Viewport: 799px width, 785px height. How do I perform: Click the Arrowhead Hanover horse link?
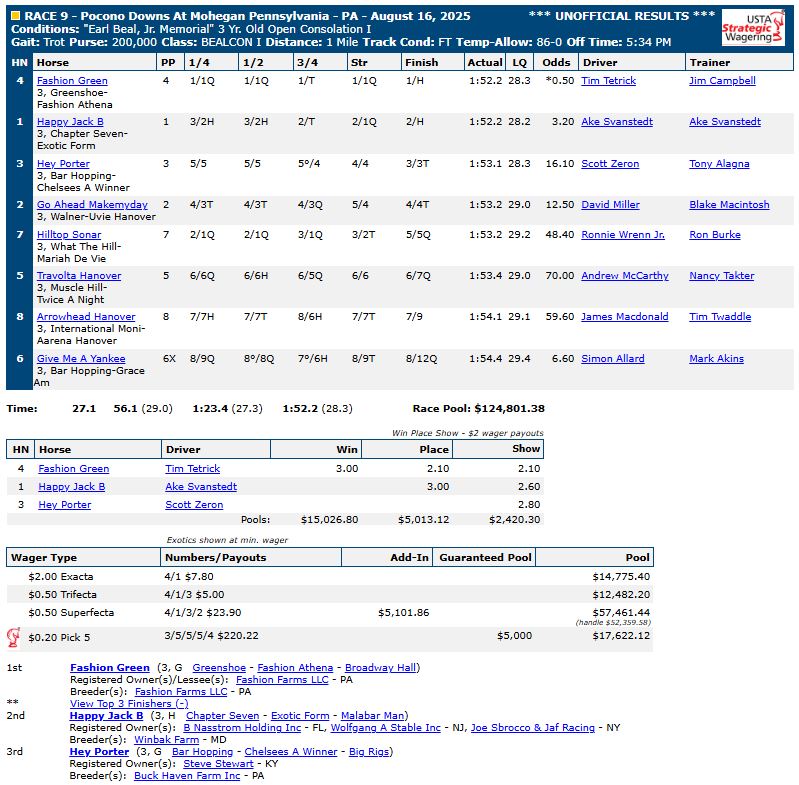(86, 317)
